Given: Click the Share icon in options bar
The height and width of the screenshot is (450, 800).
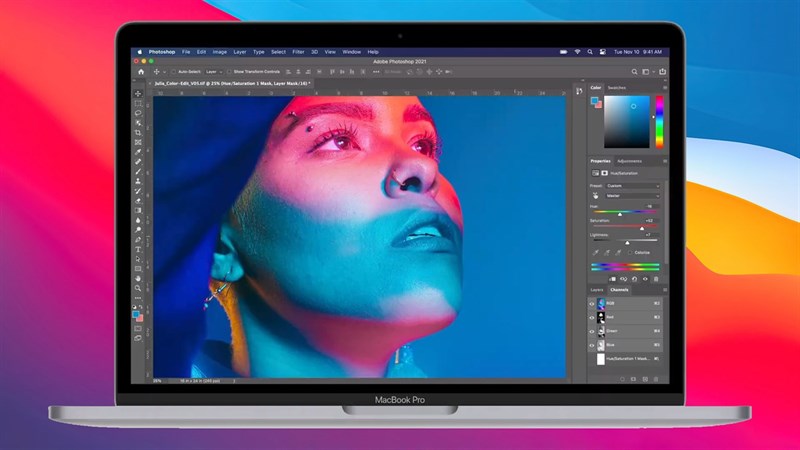Looking at the screenshot, I should click(x=662, y=71).
